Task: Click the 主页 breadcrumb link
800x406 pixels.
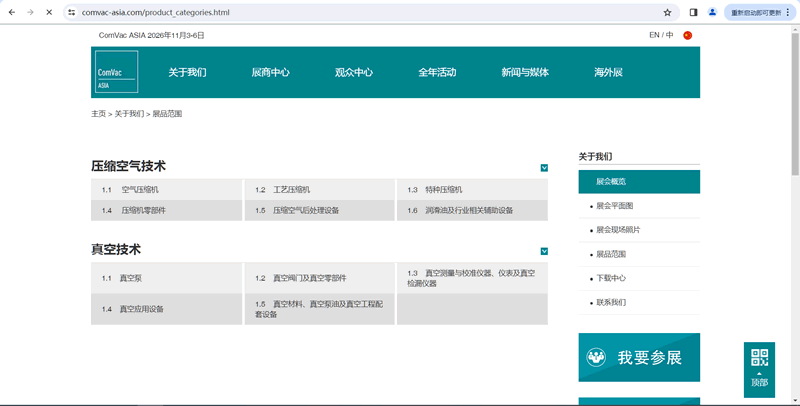Action: coord(98,114)
